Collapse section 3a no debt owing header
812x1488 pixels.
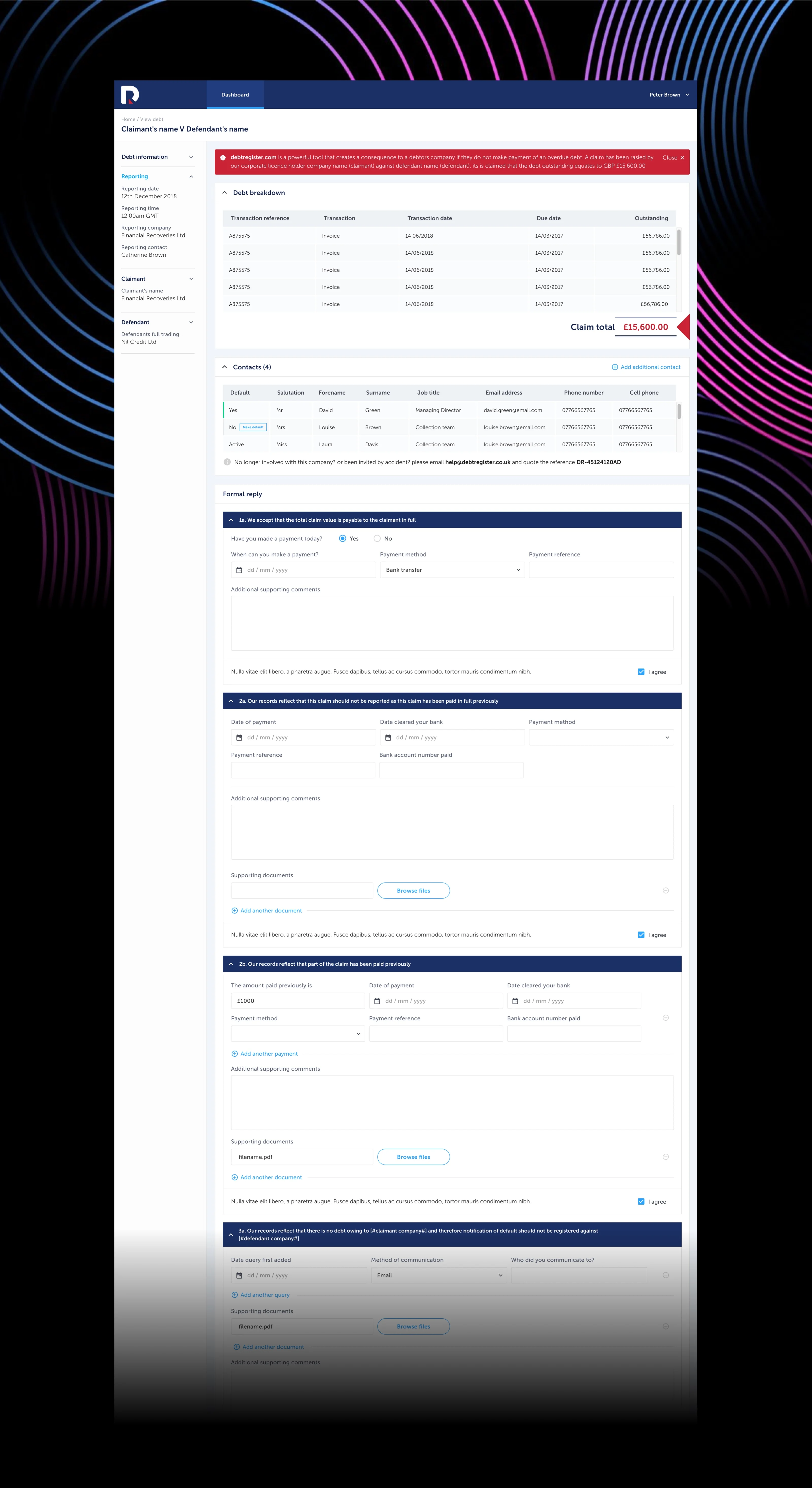452,1234
